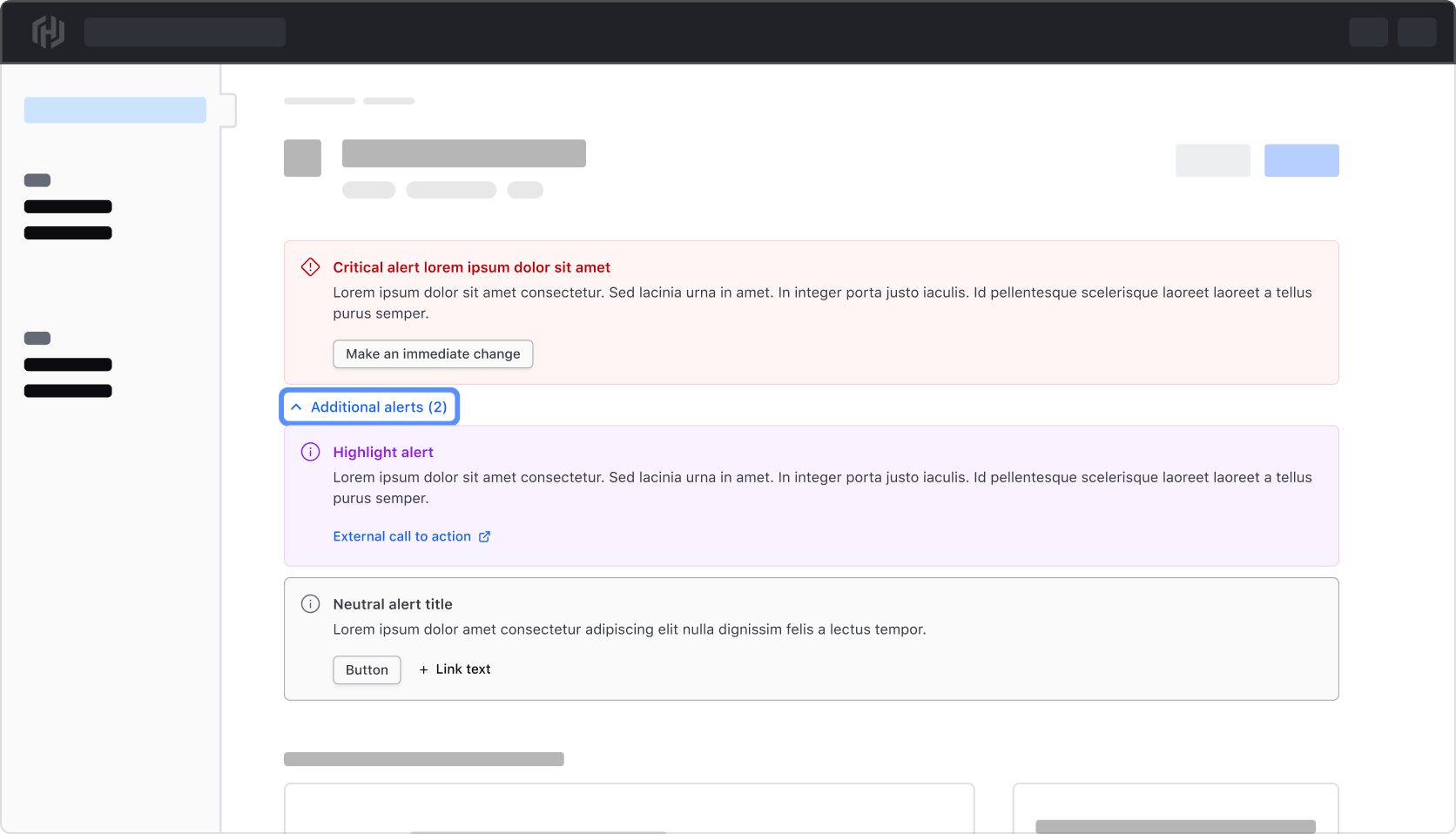Screen dimensions: 1456x834
Task: Click the rightmost button in the top navigation bar
Action: (1416, 32)
